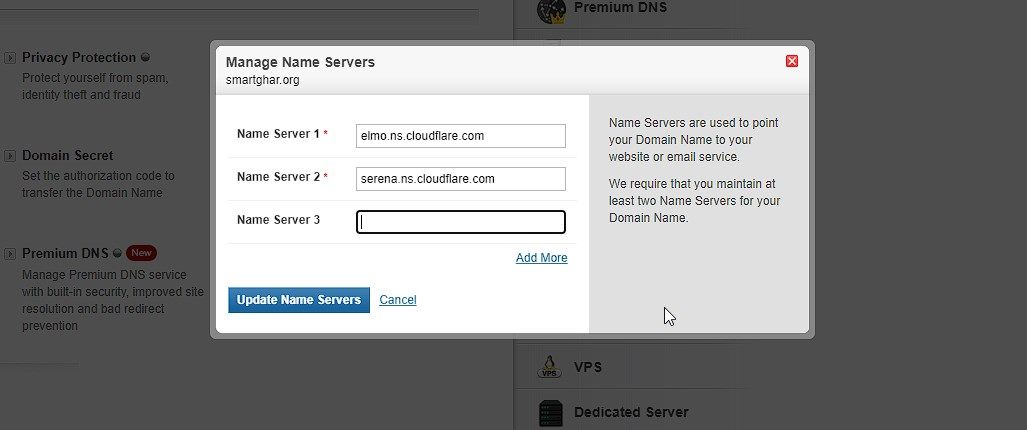Expand the Domain Secret section
The height and width of the screenshot is (430, 1027).
[10, 156]
